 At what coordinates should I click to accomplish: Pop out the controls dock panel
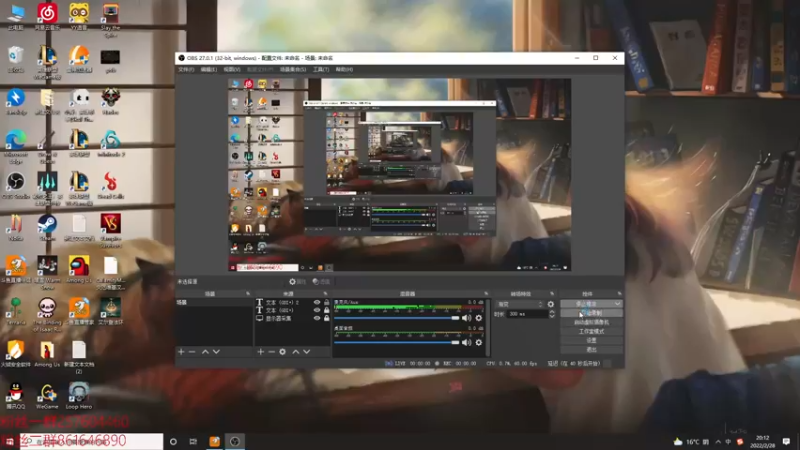tap(619, 294)
